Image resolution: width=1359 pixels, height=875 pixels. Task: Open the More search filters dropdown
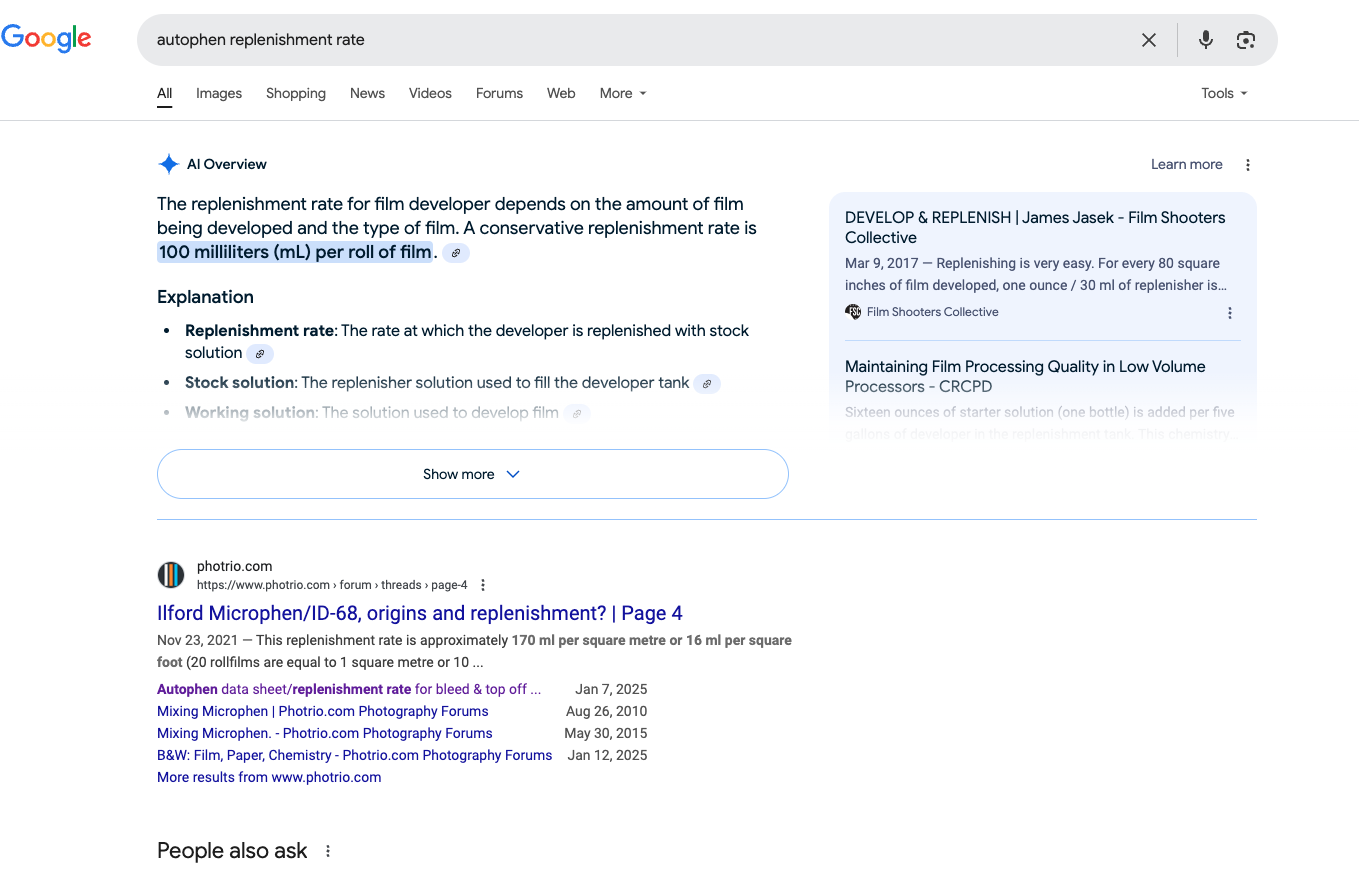click(623, 93)
